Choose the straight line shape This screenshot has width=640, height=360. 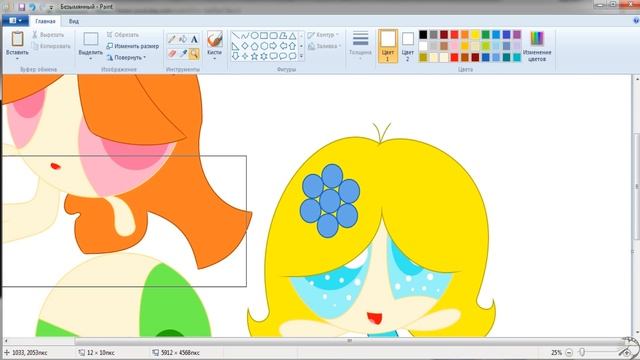(x=236, y=36)
